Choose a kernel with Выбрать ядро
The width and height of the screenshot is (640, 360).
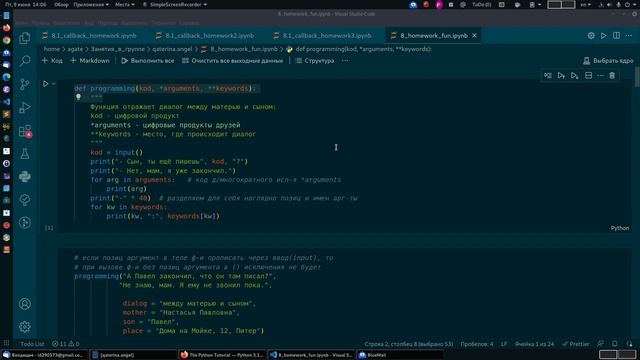tap(608, 60)
